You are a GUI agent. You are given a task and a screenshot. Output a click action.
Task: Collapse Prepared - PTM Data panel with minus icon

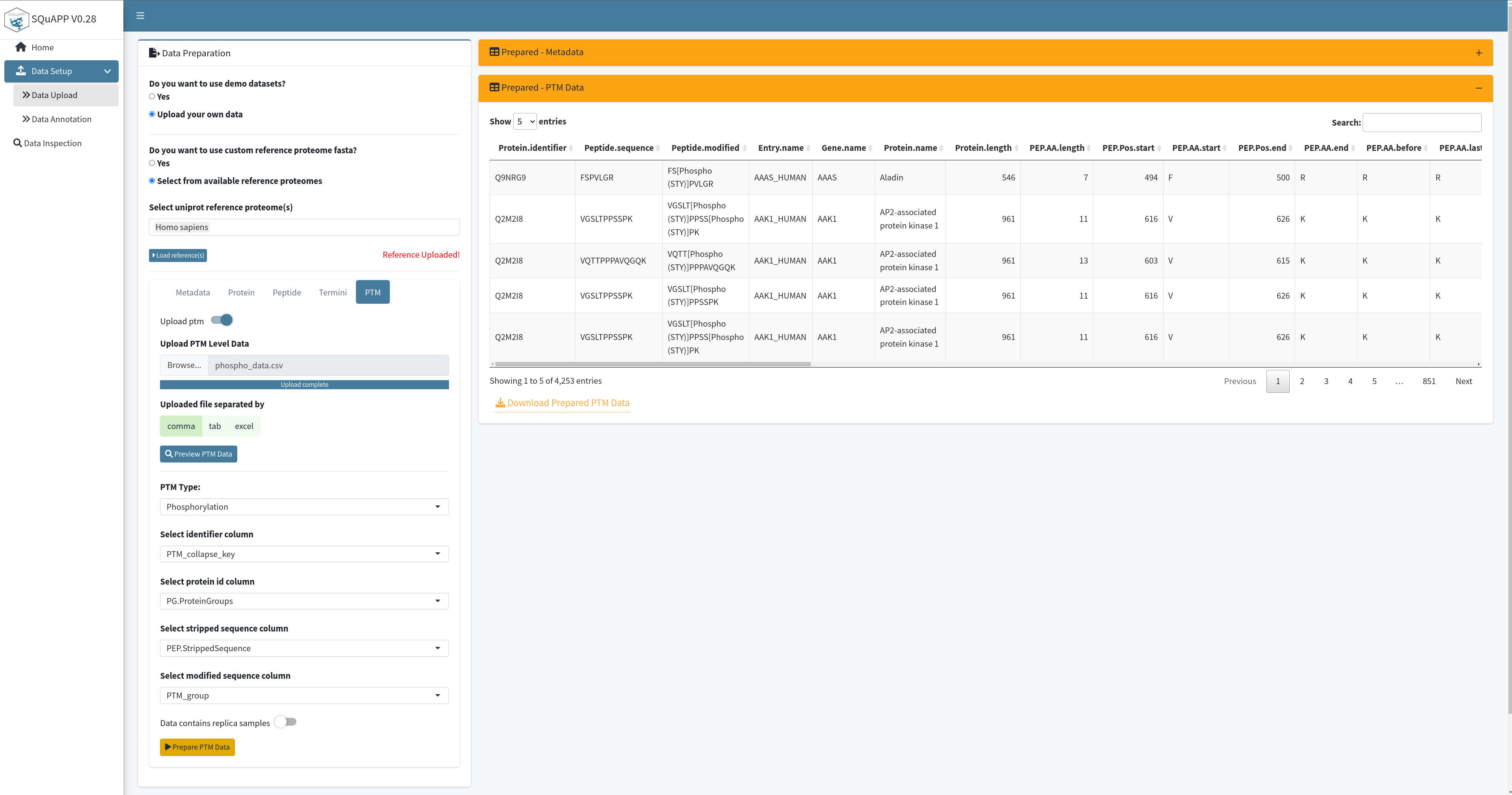(1478, 88)
